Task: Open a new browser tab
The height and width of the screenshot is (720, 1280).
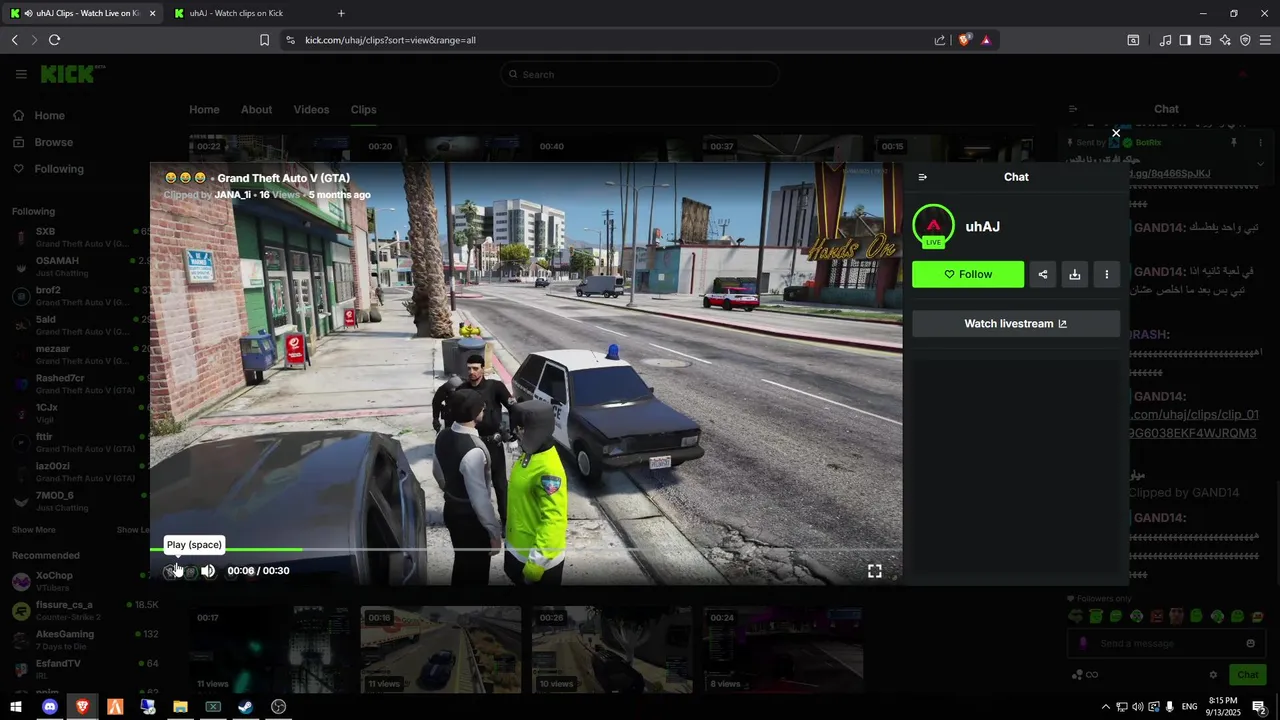Action: (341, 13)
